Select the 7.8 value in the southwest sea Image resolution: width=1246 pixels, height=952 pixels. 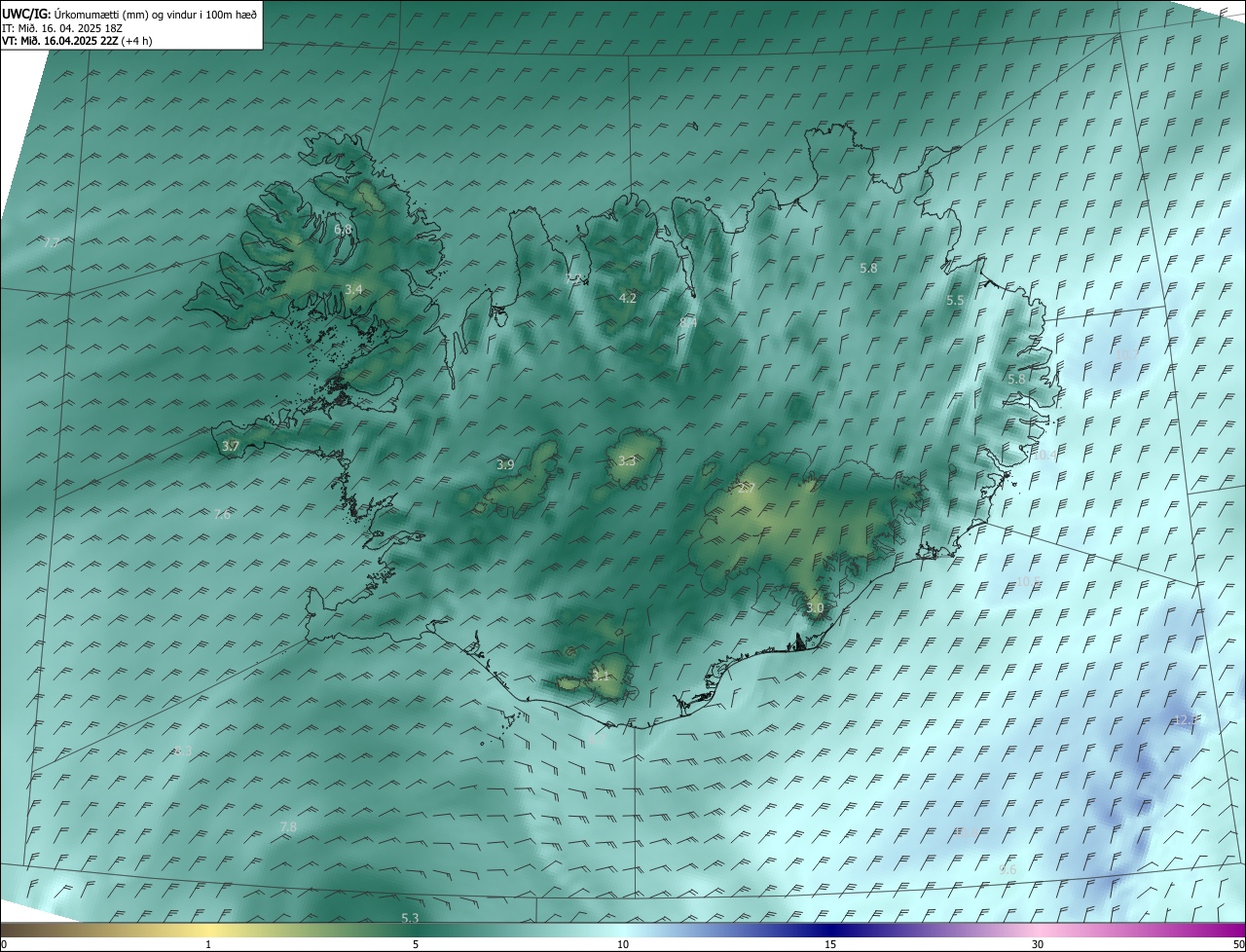288,827
